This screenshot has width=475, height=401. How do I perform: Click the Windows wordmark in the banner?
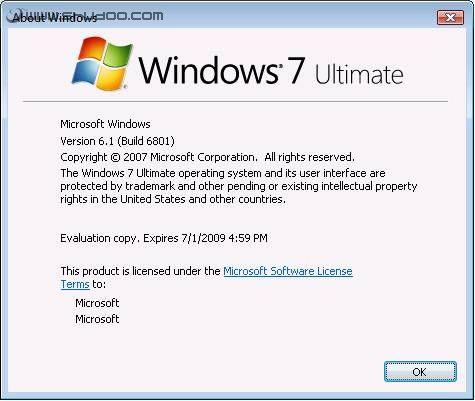[208, 70]
